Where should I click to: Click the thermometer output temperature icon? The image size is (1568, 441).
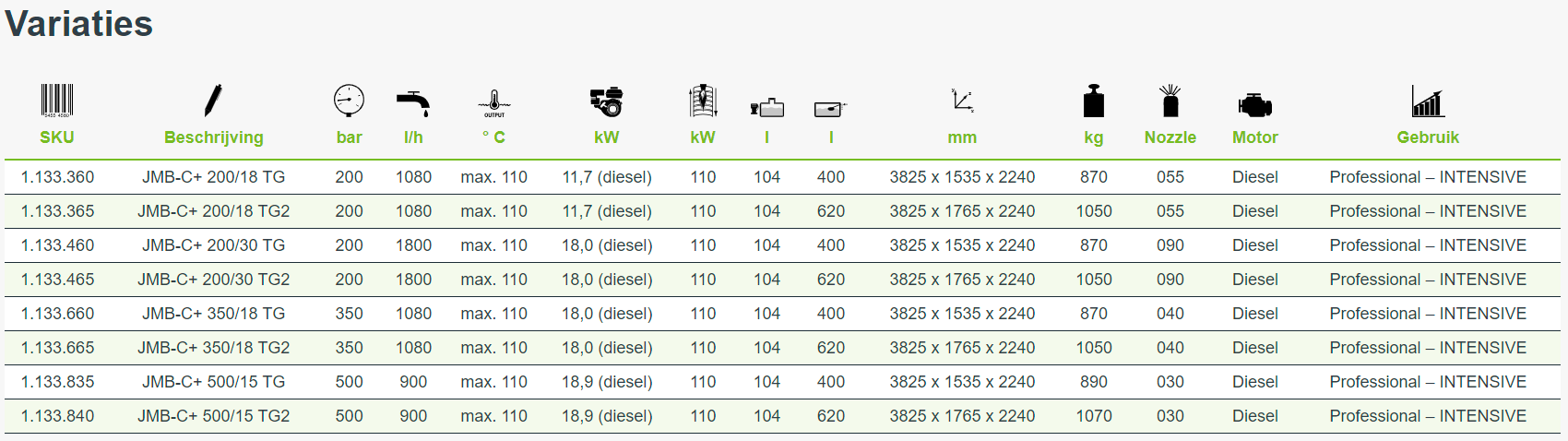coord(494,102)
